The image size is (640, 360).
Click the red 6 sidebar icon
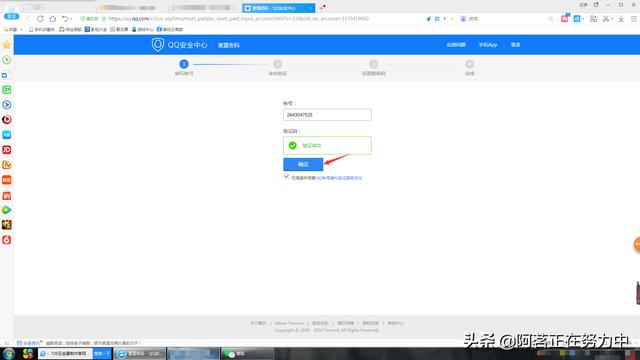click(x=7, y=240)
